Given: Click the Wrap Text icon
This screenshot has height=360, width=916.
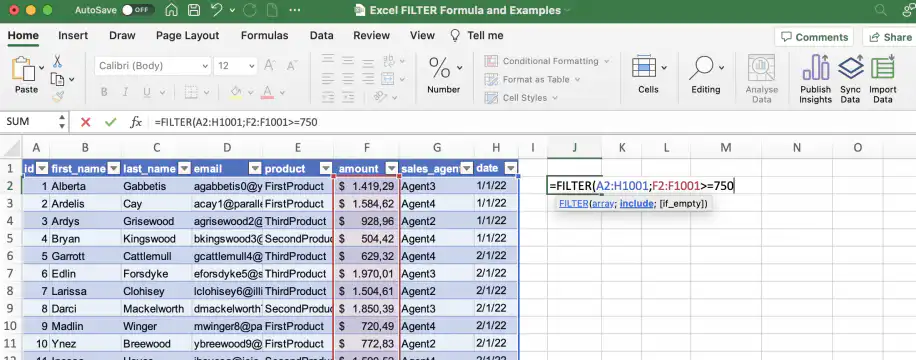Looking at the screenshot, I should point(388,61).
